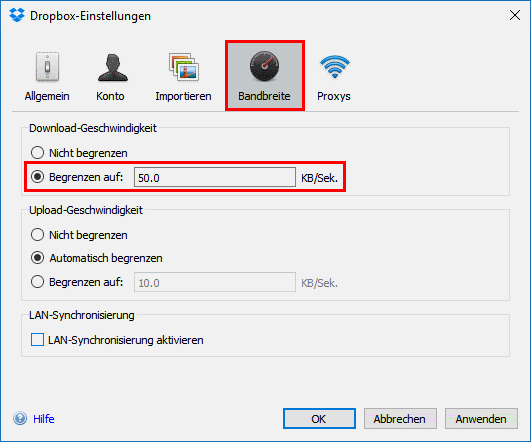Click the upload limit field showing 10.0

[x=215, y=282]
